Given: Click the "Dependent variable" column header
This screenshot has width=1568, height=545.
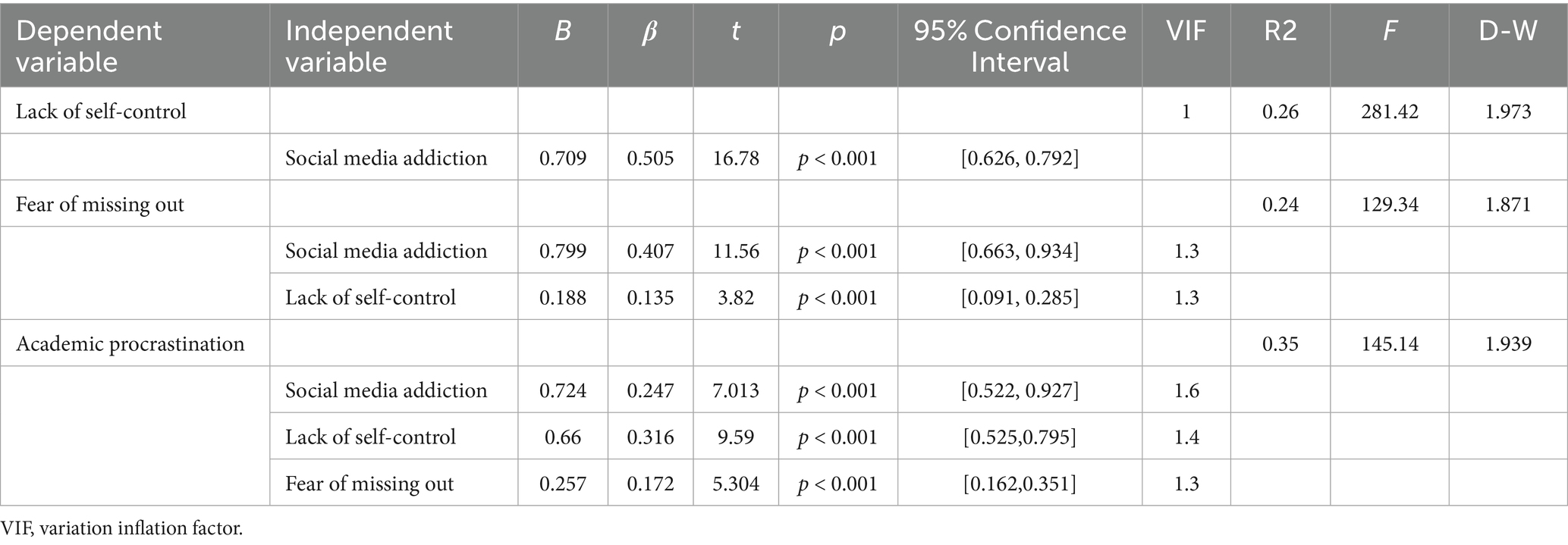Looking at the screenshot, I should click(x=90, y=45).
